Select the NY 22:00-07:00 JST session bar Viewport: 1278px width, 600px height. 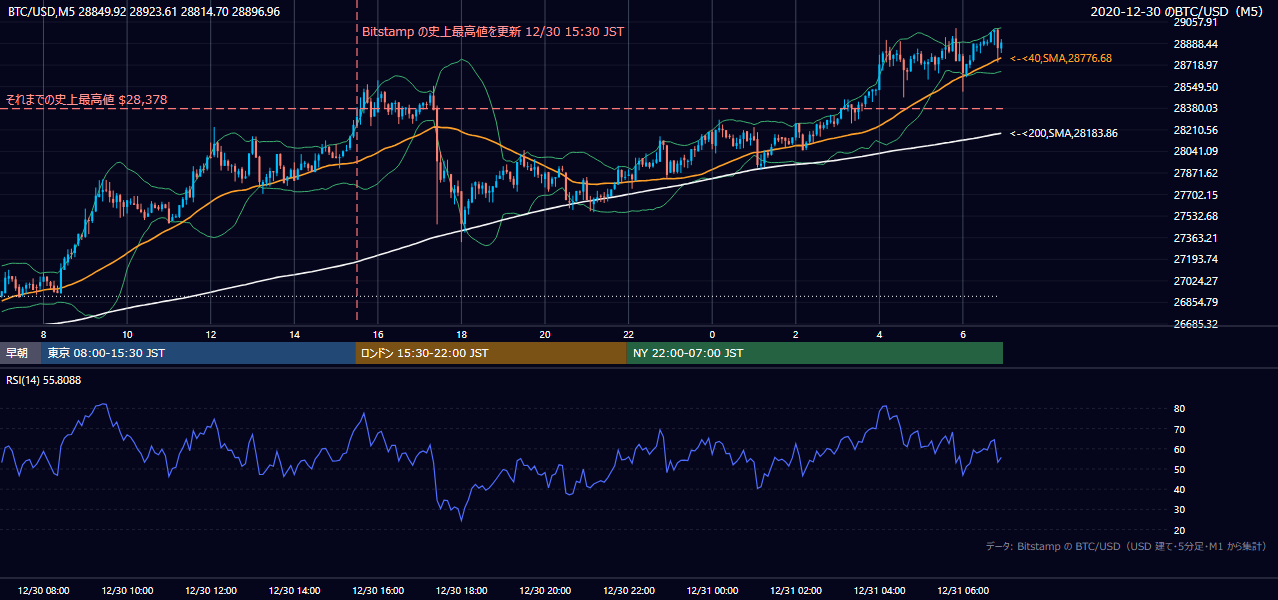point(815,353)
